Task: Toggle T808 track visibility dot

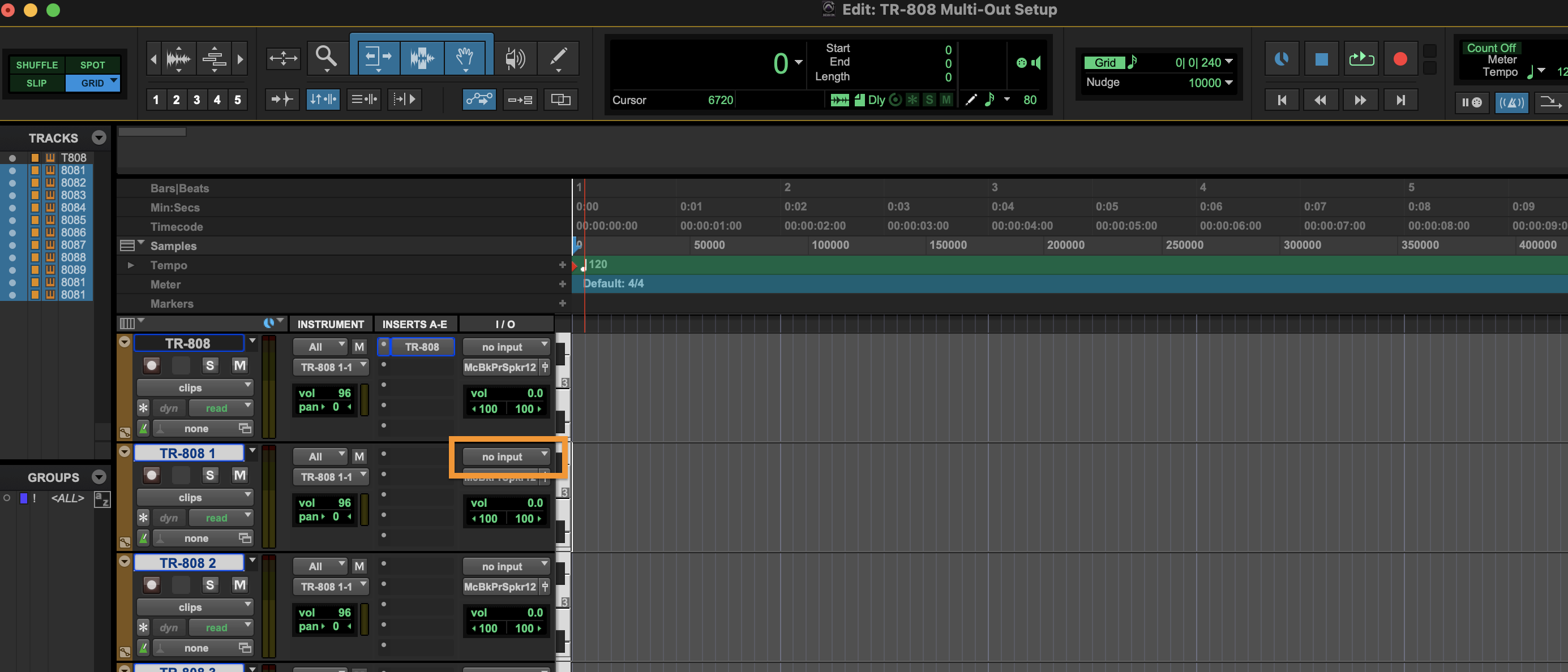Action: (12, 158)
